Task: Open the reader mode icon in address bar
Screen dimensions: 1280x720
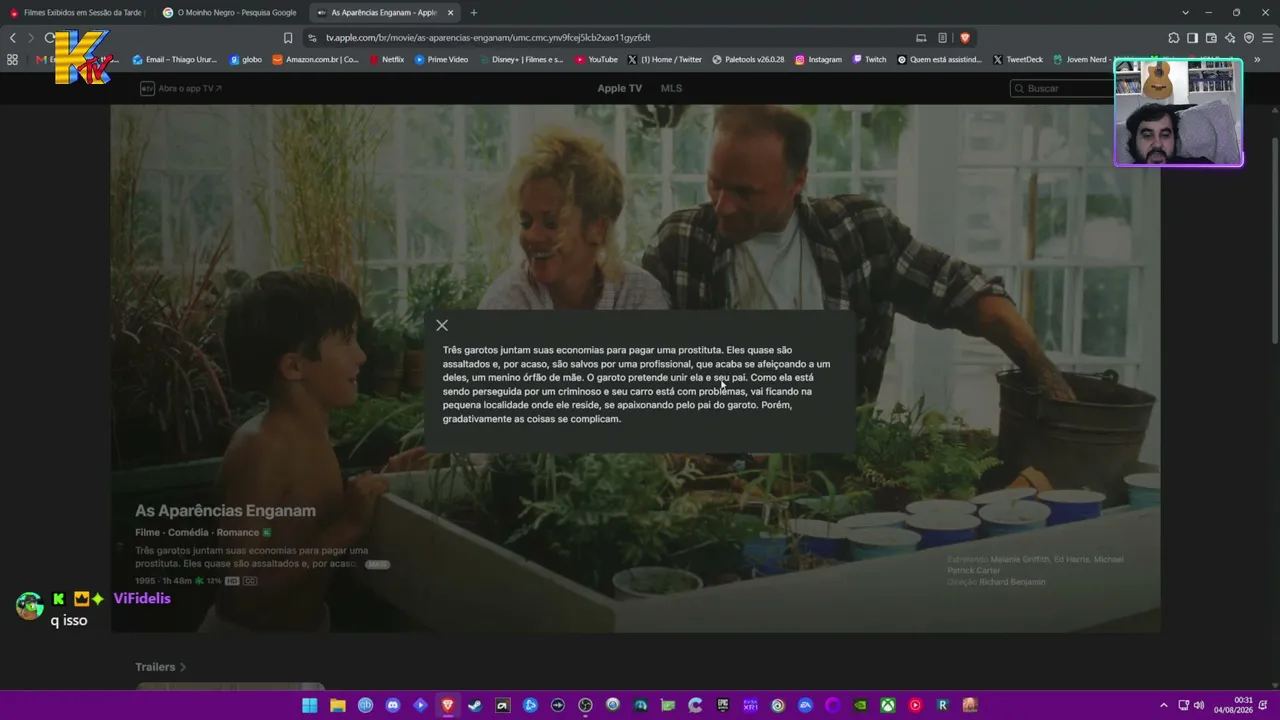Action: click(942, 38)
